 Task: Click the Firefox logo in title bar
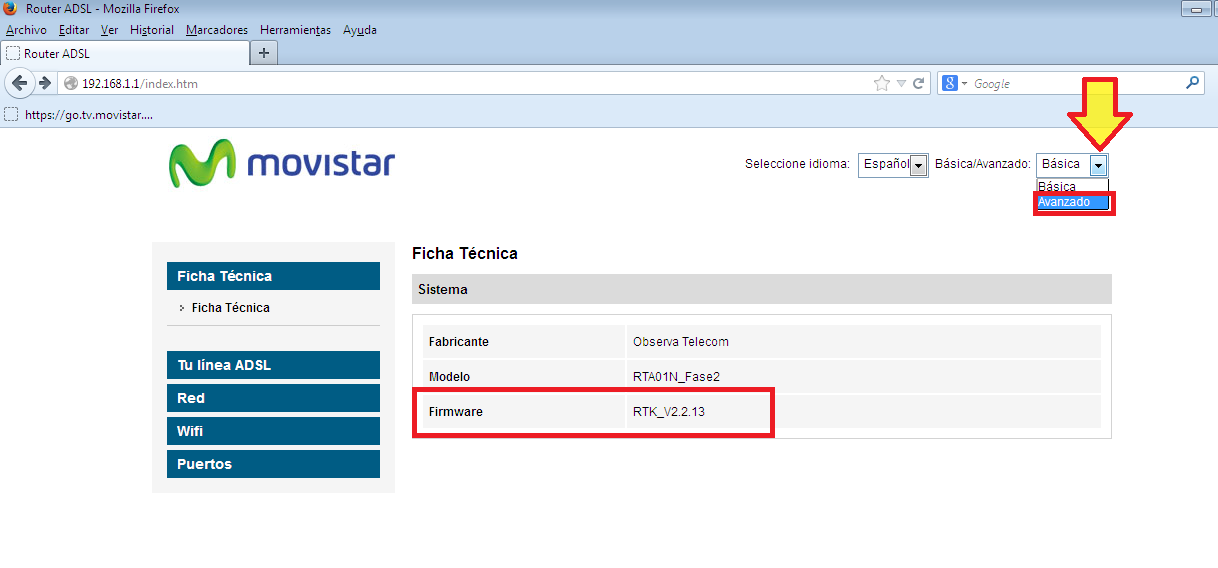click(x=11, y=8)
